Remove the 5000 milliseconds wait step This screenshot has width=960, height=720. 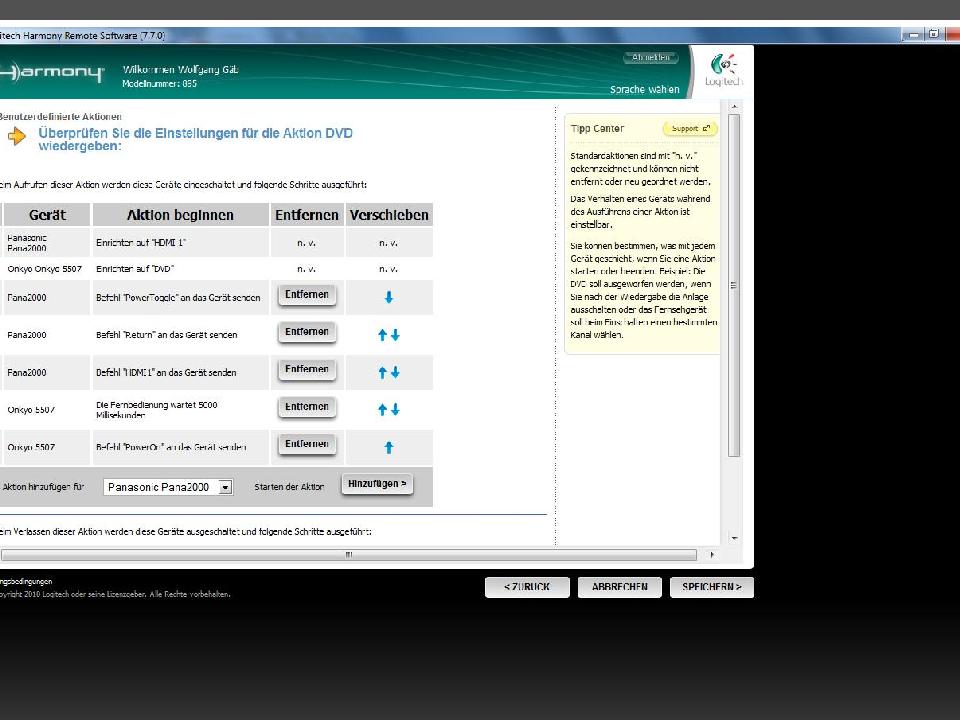(307, 407)
